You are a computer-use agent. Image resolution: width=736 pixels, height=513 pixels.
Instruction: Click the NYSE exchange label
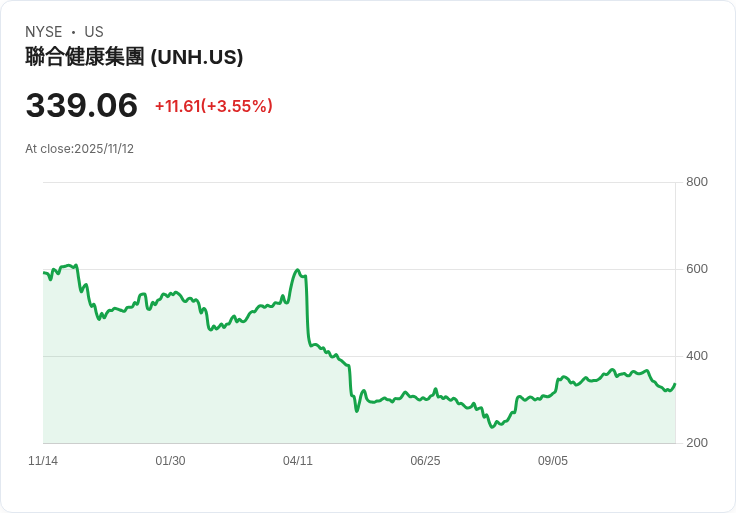tap(44, 32)
